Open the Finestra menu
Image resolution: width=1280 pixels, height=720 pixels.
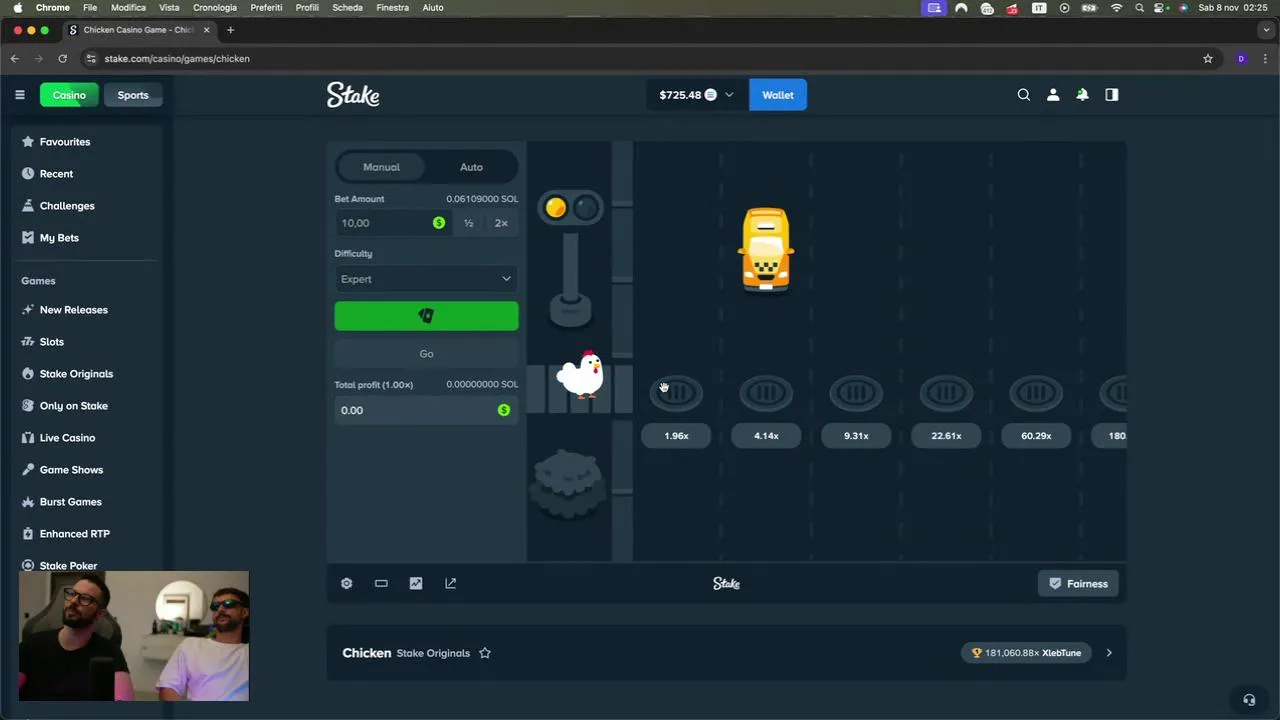(x=392, y=7)
